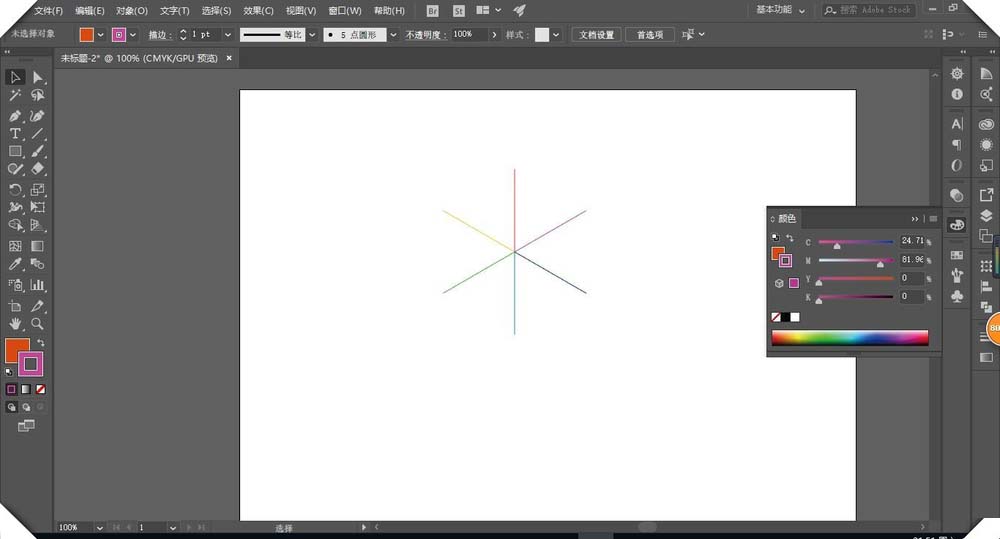Screen dimensions: 1000x539
Task: Open brush definition dropdown (5 点圆形)
Action: point(393,34)
